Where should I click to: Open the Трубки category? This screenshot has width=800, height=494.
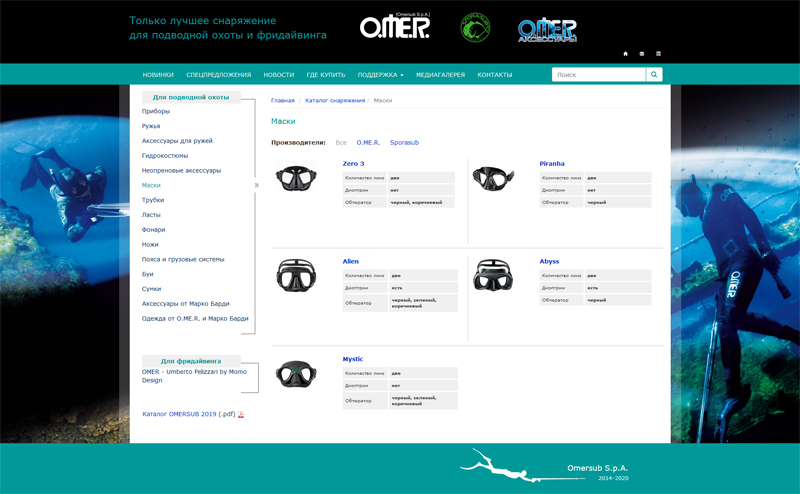(x=153, y=200)
